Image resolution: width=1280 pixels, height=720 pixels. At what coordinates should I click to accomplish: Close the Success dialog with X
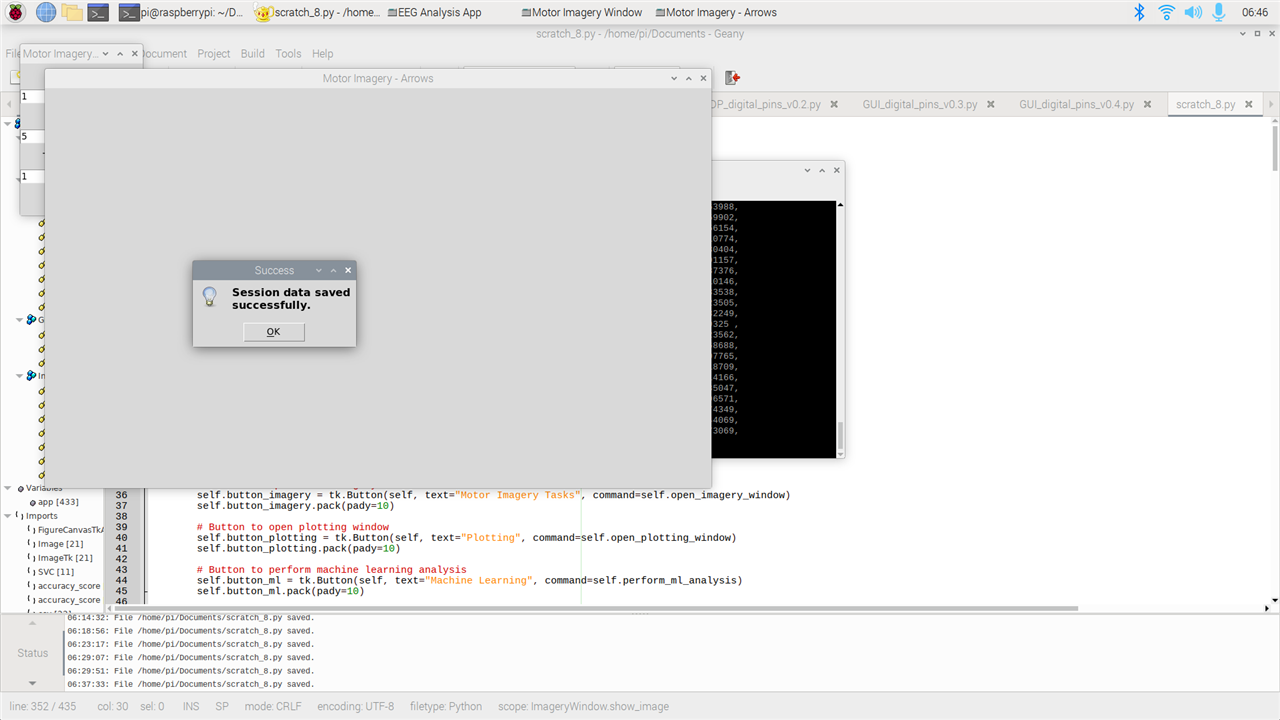click(348, 270)
